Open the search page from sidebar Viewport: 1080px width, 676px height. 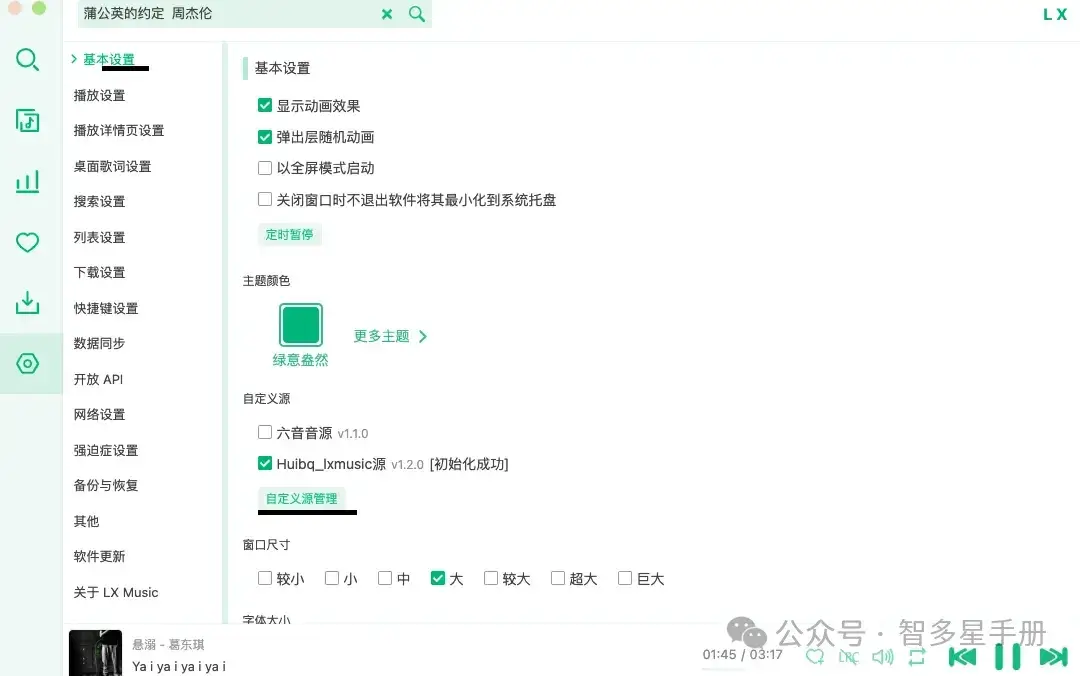click(28, 60)
